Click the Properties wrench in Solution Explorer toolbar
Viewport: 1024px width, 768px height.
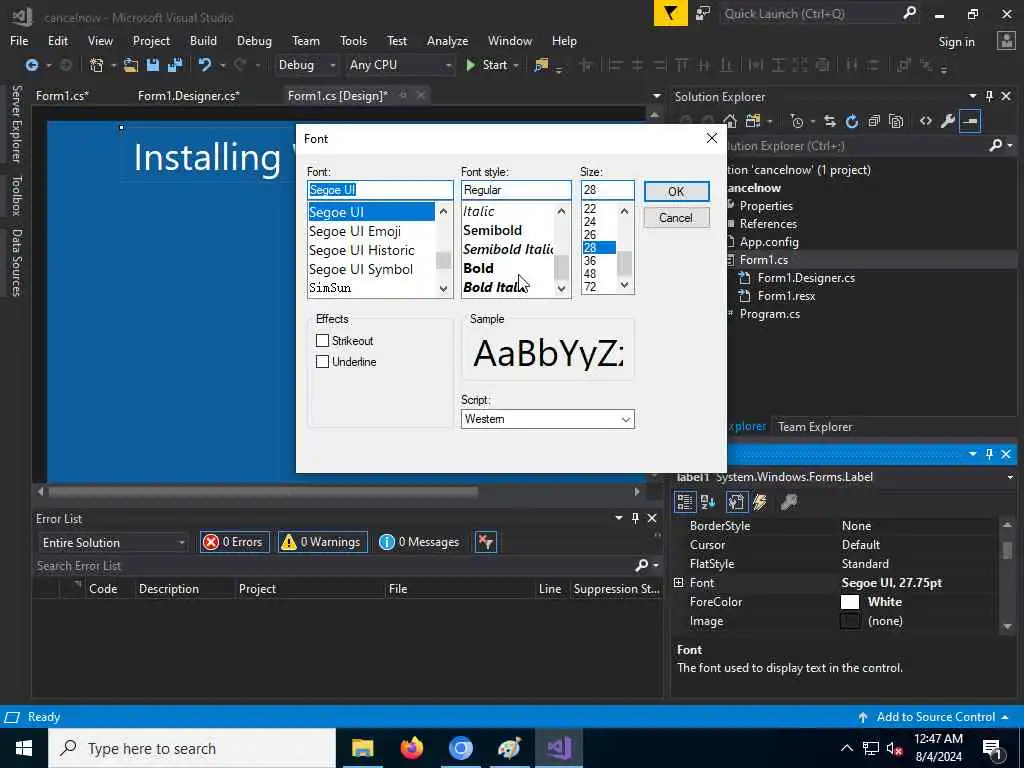point(948,121)
